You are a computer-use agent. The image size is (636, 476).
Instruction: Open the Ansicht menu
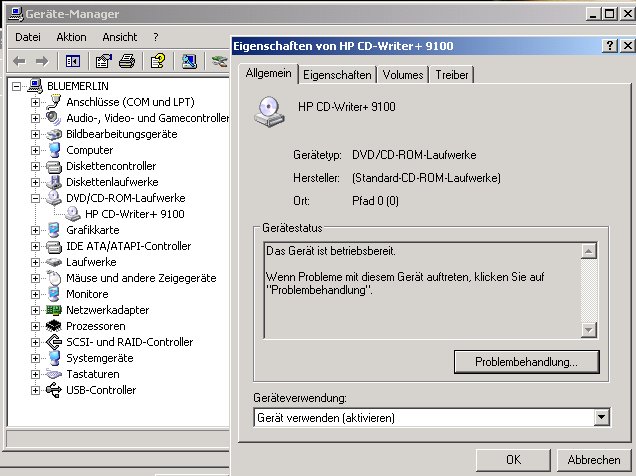coord(120,37)
